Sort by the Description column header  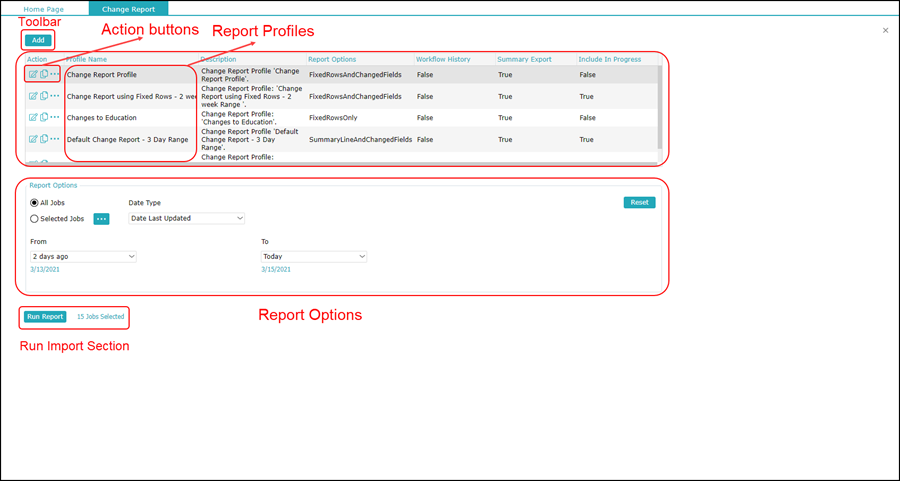219,59
